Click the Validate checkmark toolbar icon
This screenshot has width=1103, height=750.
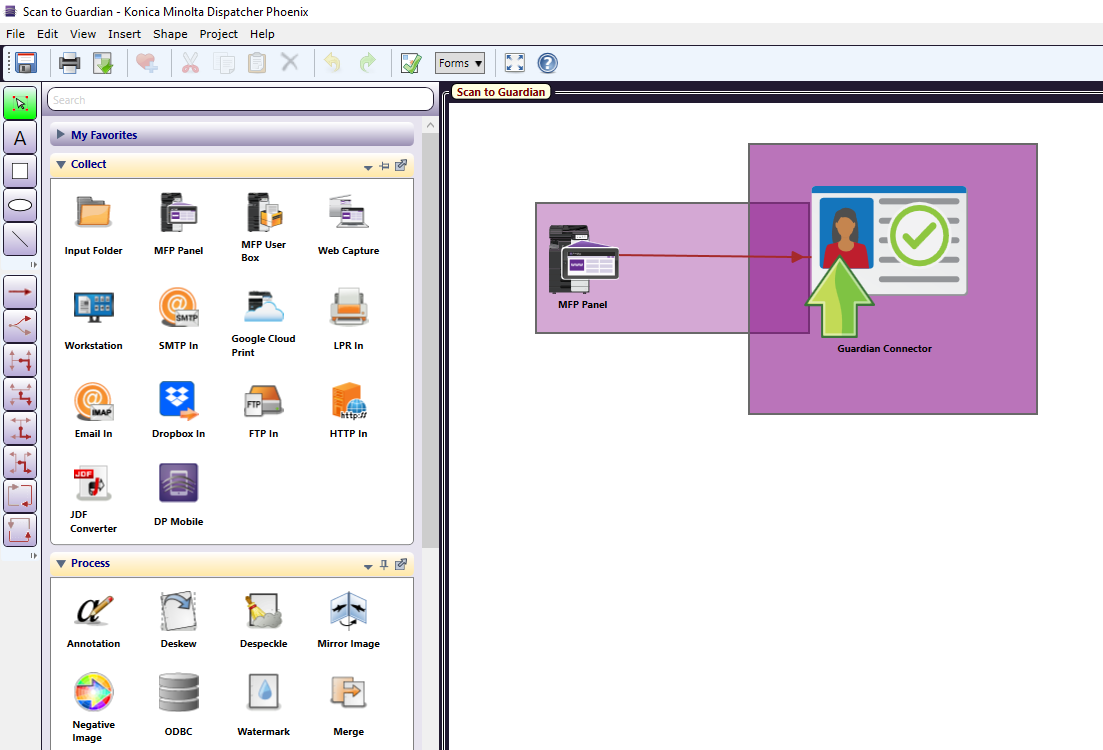click(411, 63)
